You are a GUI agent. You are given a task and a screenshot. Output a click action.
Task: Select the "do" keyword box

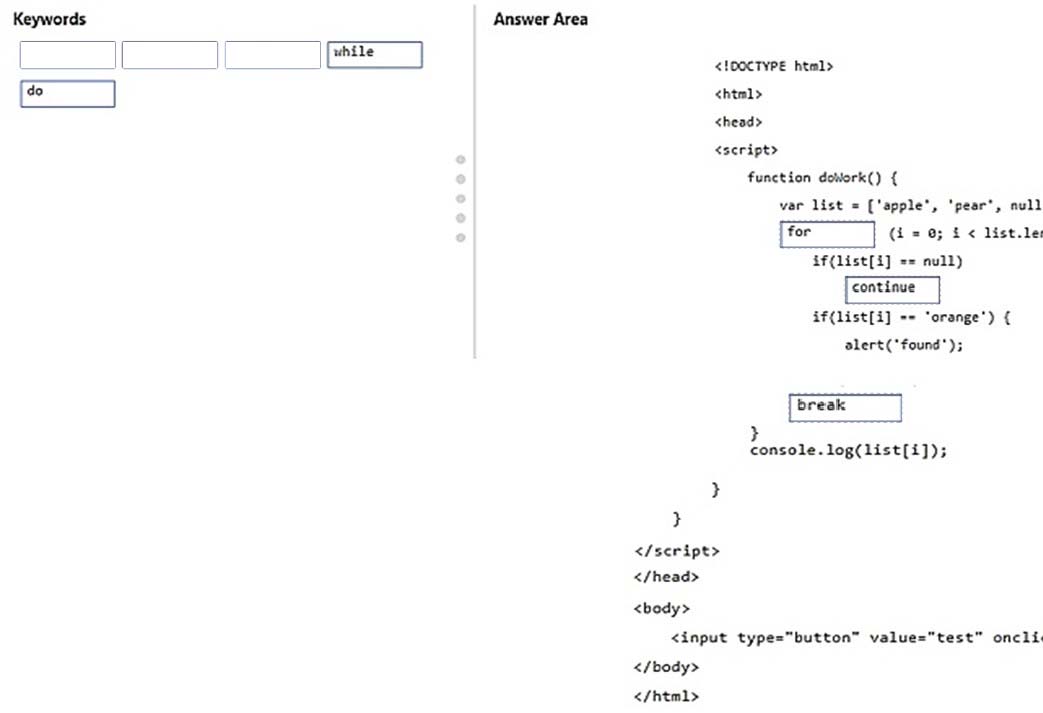tap(68, 94)
